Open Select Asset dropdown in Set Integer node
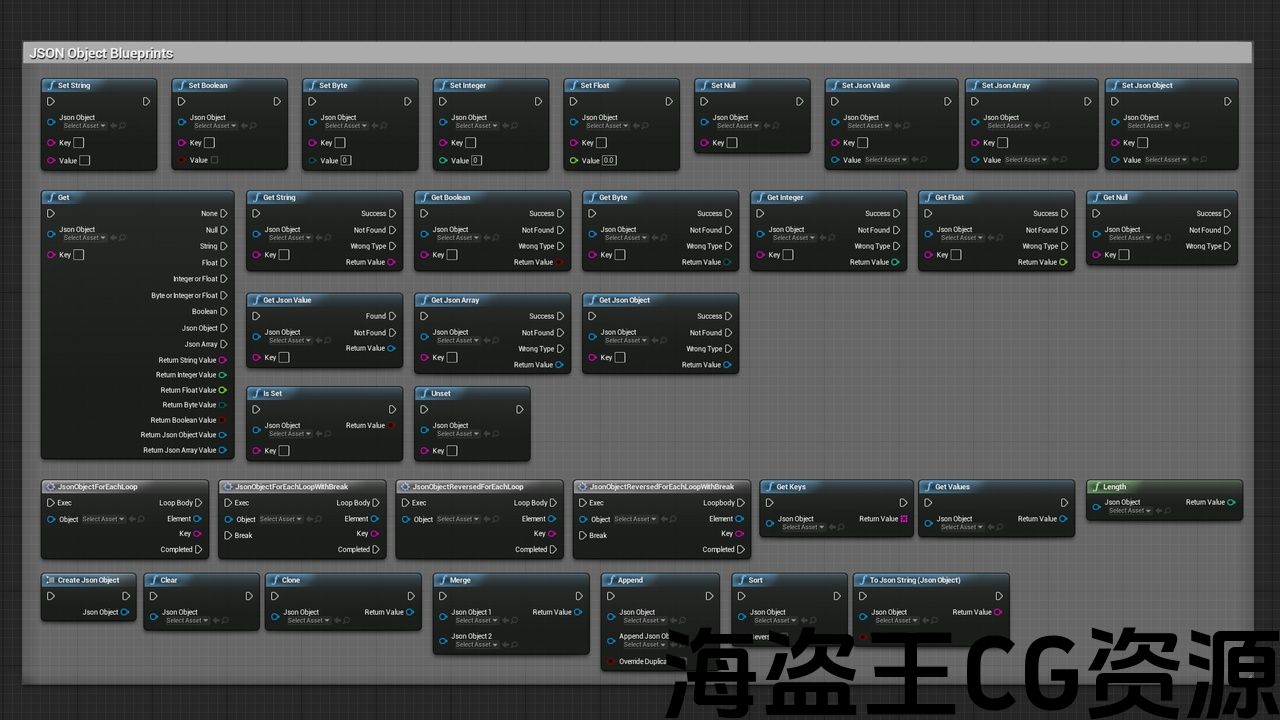 pyautogui.click(x=475, y=126)
